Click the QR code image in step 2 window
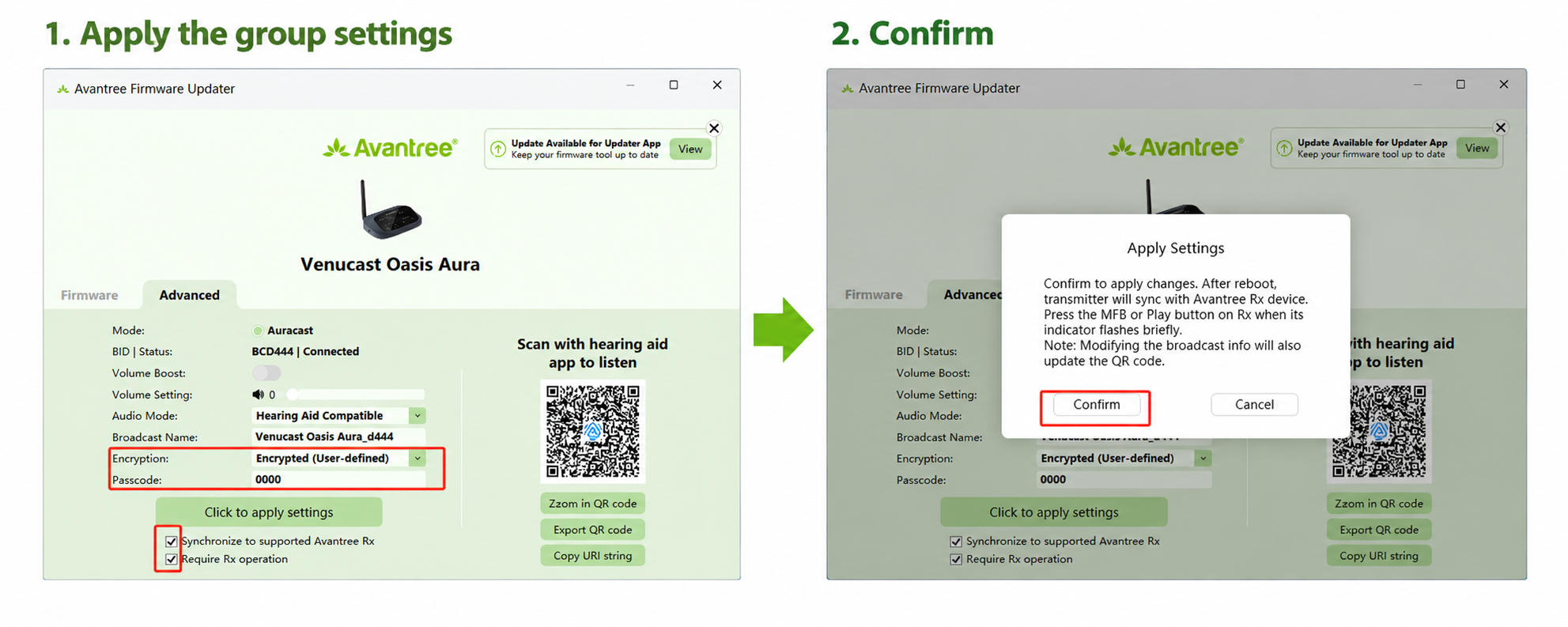Screen dimensions: 1568x627 click(1379, 432)
